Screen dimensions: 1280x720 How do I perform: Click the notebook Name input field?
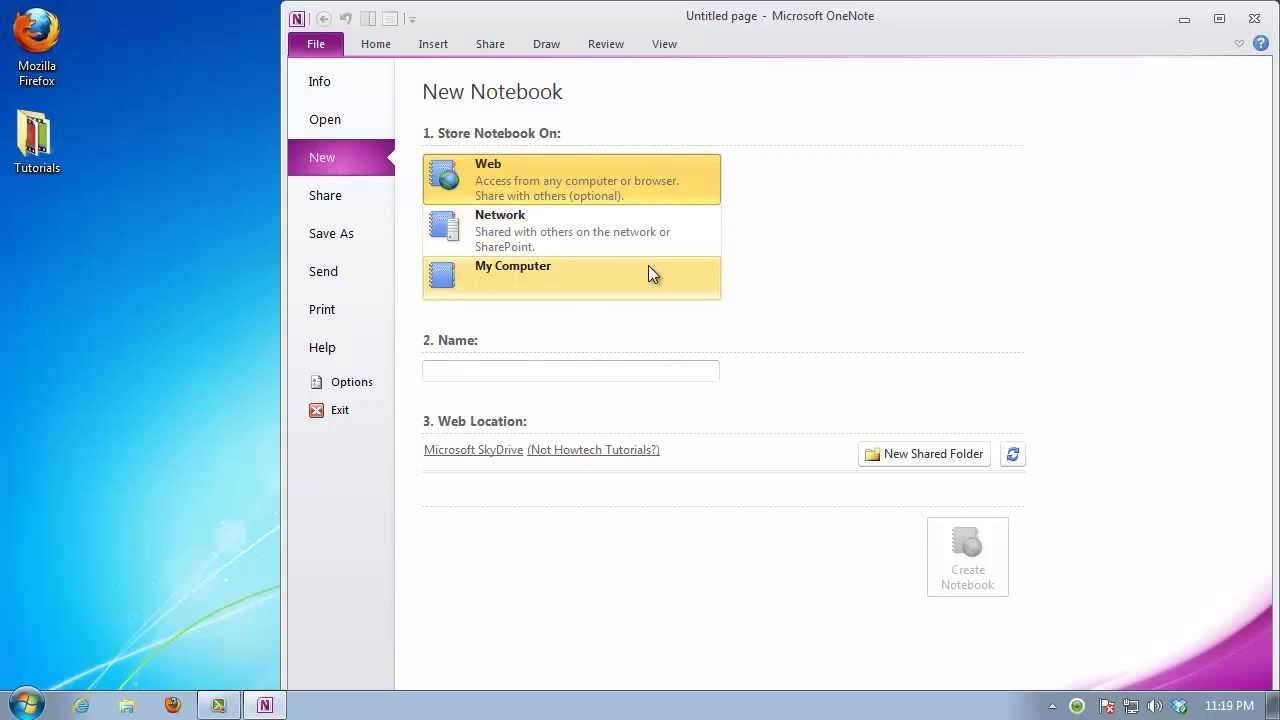(x=570, y=370)
